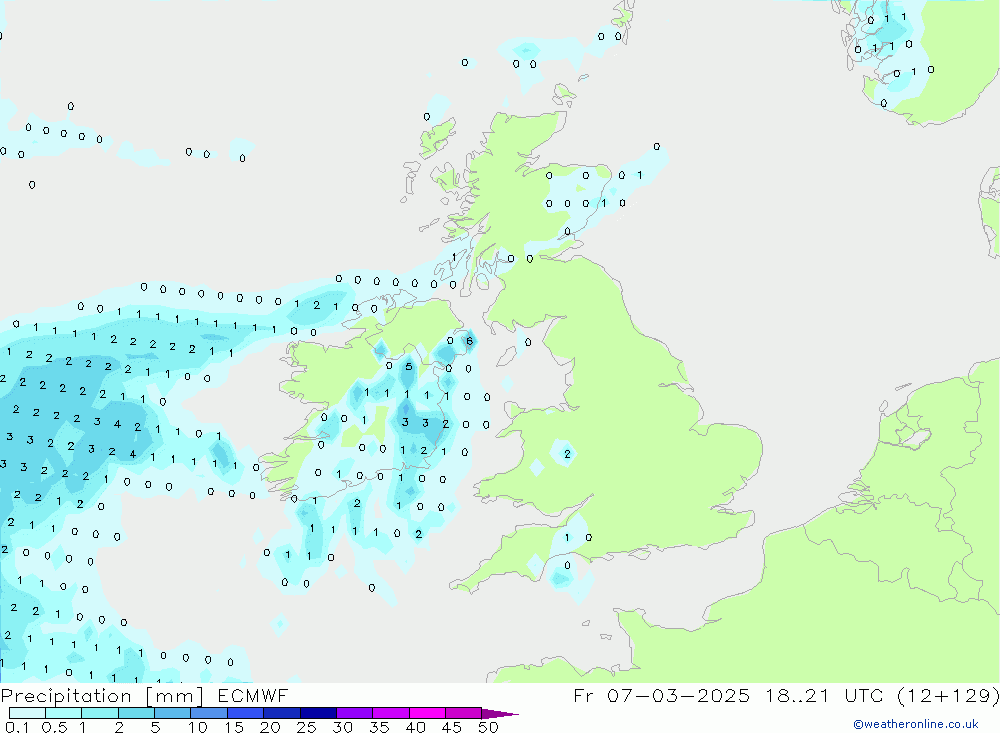Screen dimensions: 1000x733
Task: Click legend scale label '20'
Action: pyautogui.click(x=270, y=727)
